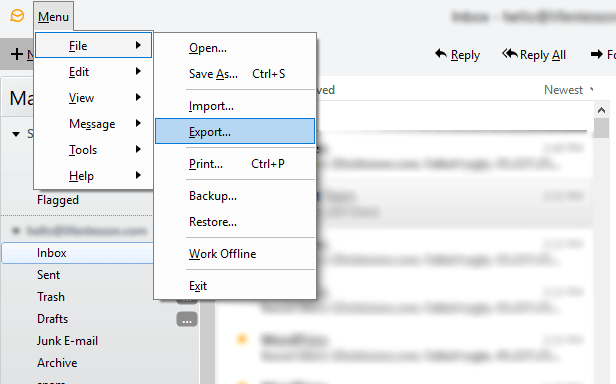Click the File submenu arrow
The width and height of the screenshot is (616, 384).
click(138, 45)
